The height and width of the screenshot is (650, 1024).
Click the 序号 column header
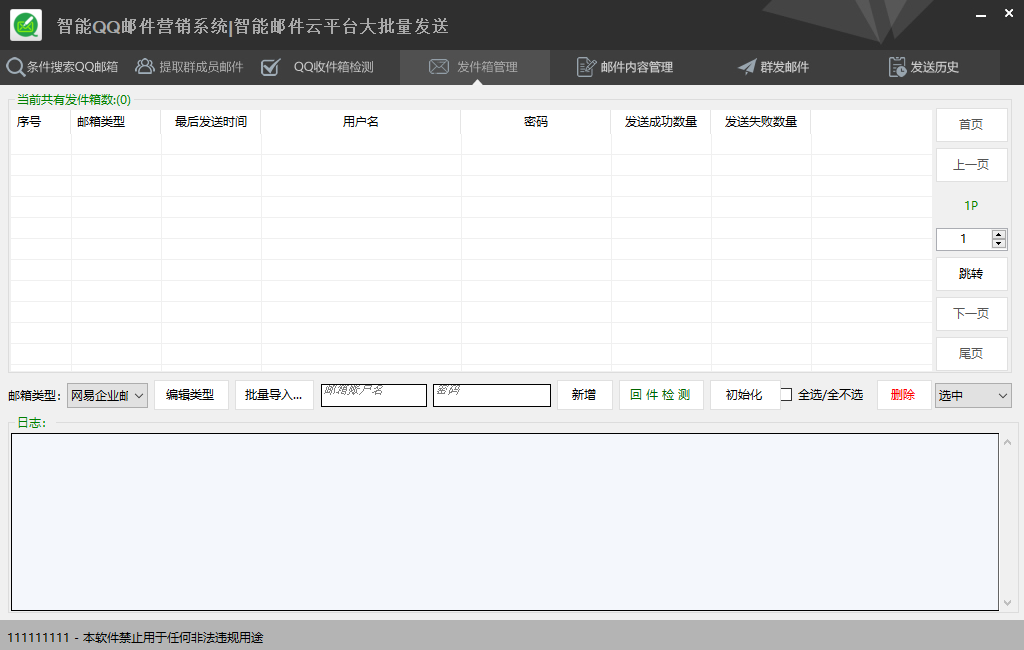pos(40,122)
